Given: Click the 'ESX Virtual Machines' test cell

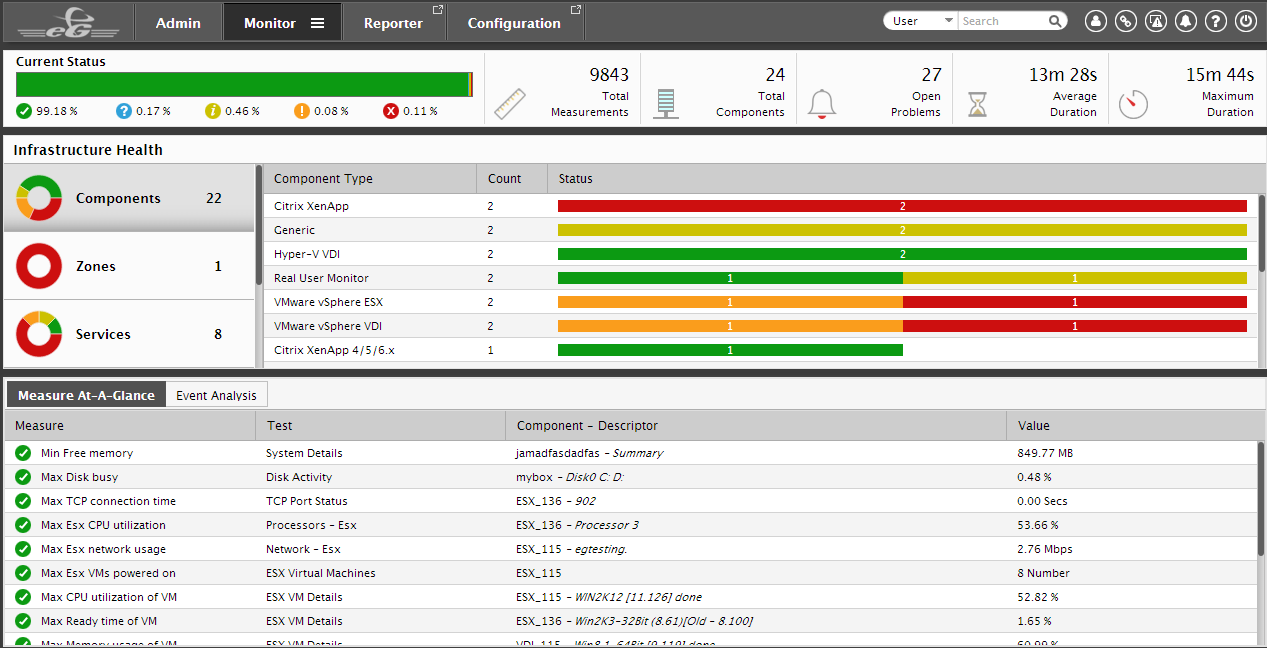Looking at the screenshot, I should coord(321,573).
